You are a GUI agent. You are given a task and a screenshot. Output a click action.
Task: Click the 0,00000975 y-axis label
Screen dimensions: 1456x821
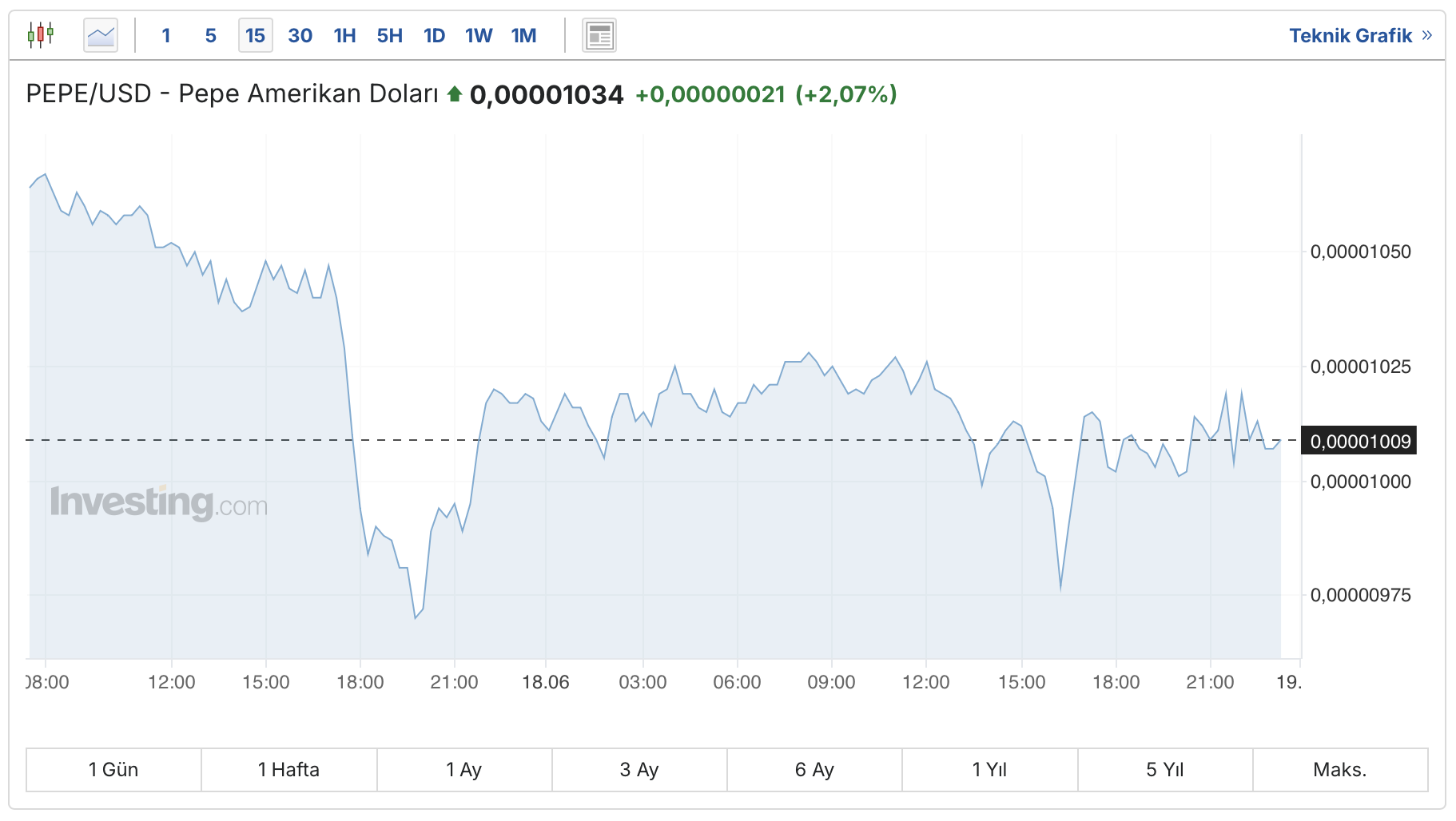click(1361, 595)
